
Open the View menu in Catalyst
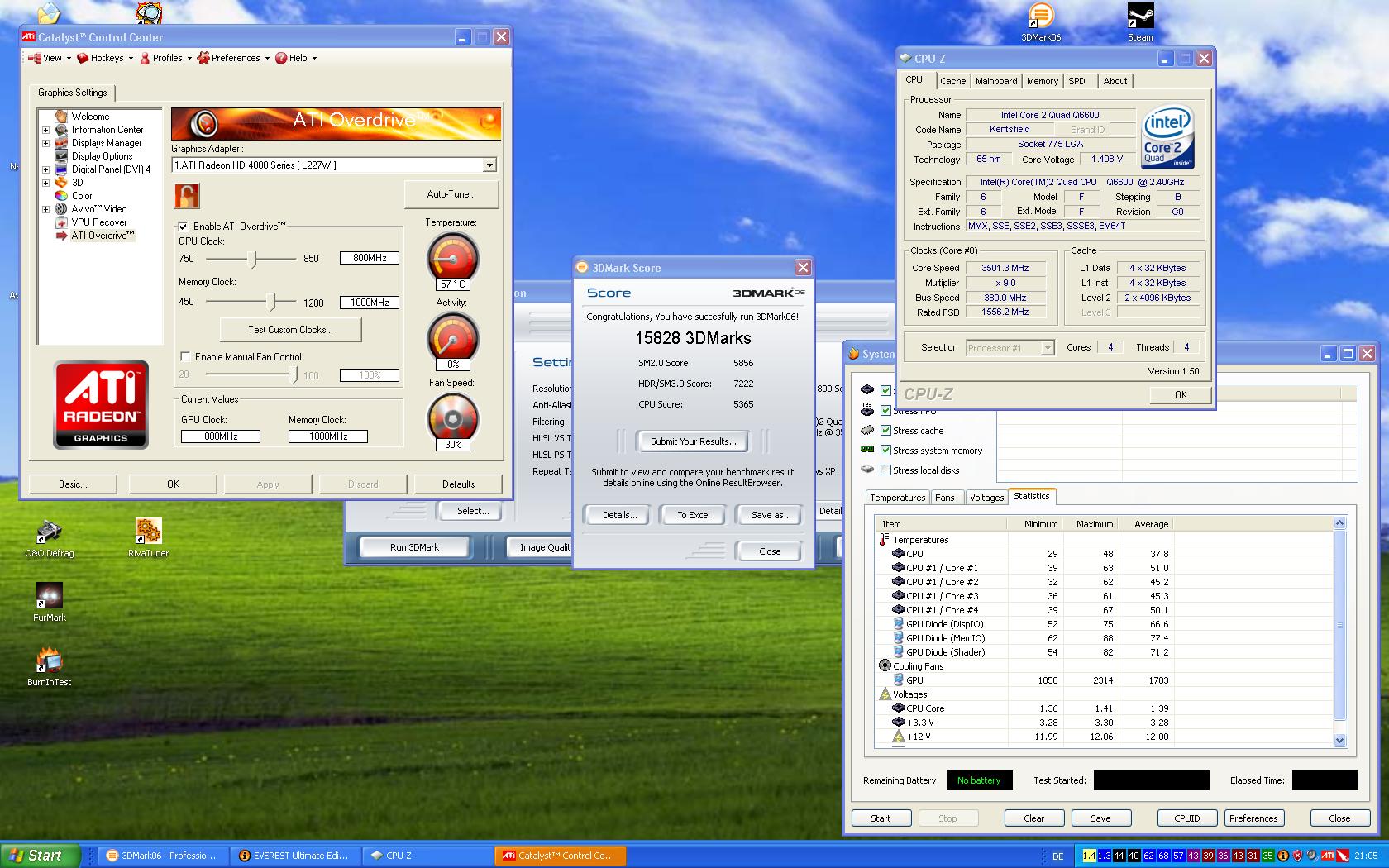pyautogui.click(x=50, y=58)
